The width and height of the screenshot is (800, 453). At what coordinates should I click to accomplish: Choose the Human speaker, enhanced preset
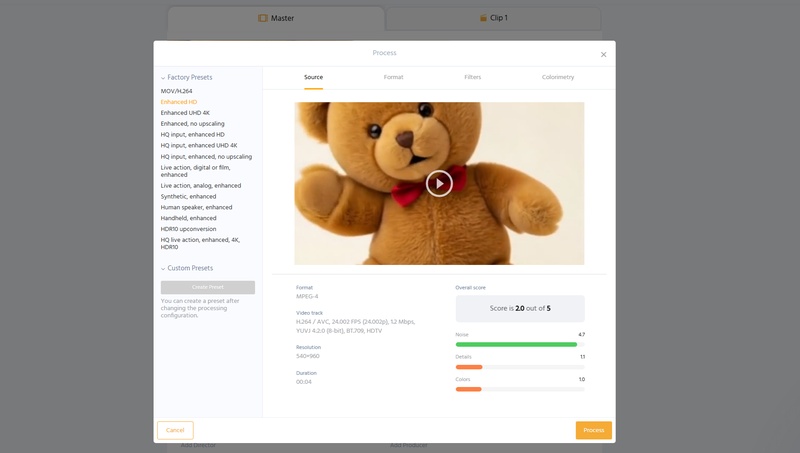pyautogui.click(x=196, y=207)
